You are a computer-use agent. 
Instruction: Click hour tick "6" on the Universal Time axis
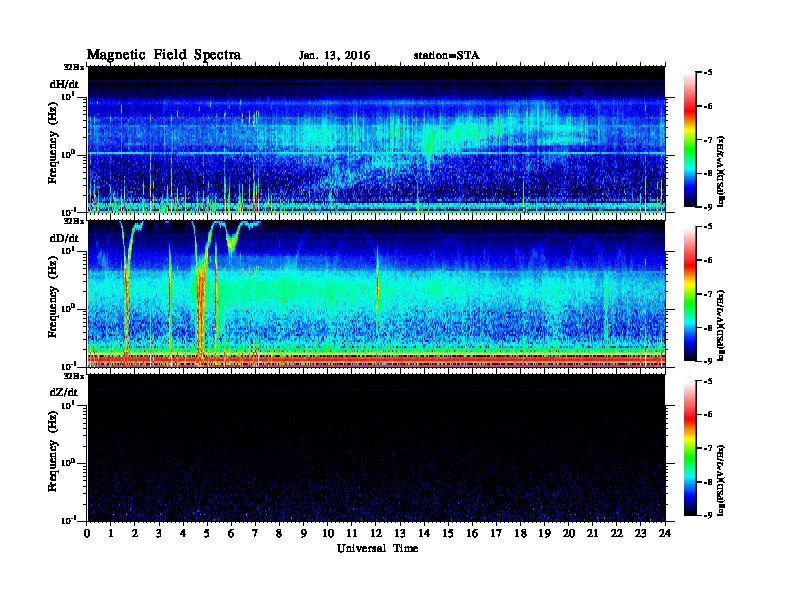[231, 534]
